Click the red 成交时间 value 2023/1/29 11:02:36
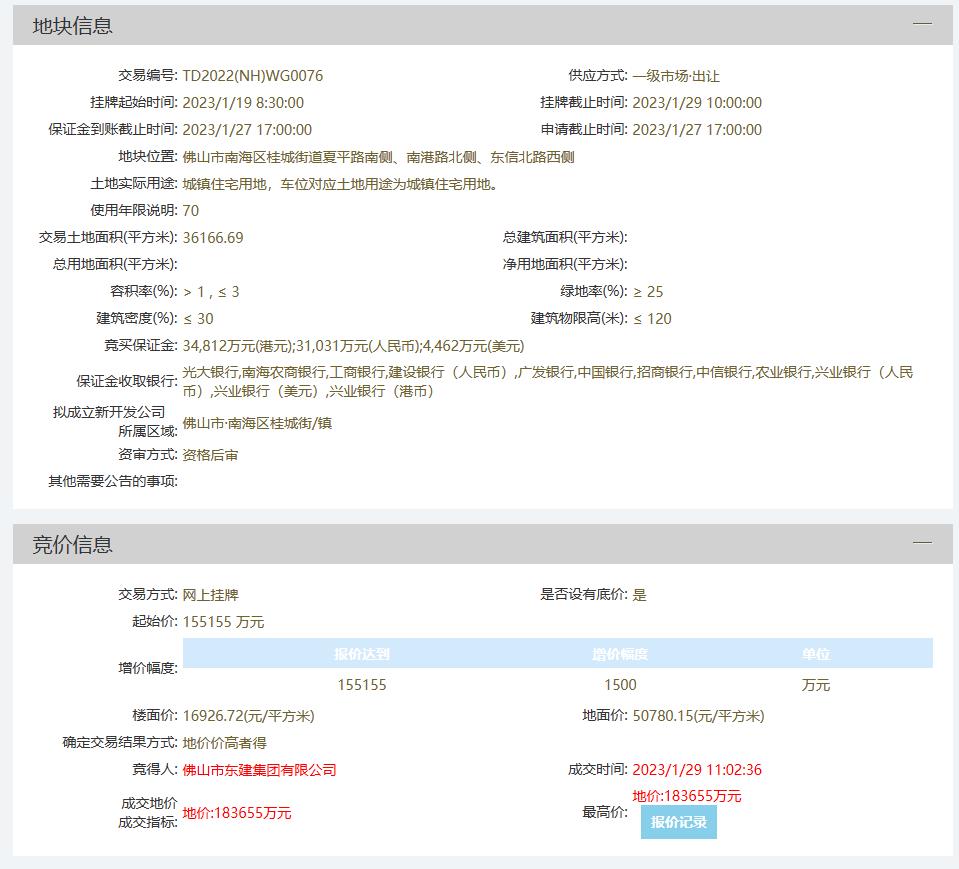Screen dimensions: 959x869 pyautogui.click(x=697, y=770)
